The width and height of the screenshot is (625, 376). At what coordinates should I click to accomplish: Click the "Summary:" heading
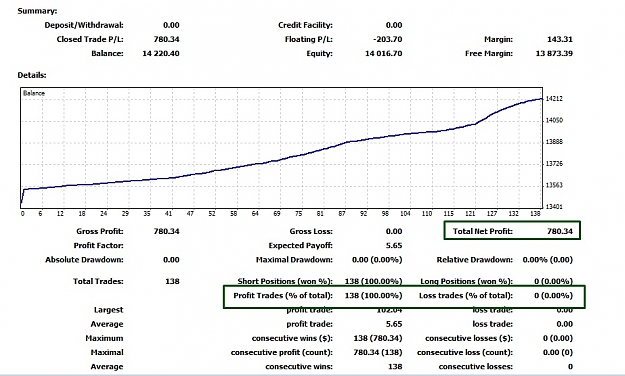[37, 11]
